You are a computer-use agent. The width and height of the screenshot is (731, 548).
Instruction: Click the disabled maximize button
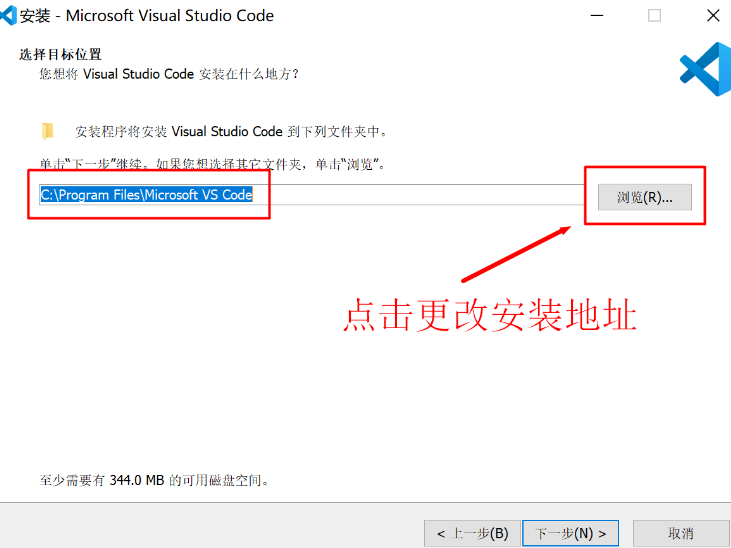click(x=655, y=15)
